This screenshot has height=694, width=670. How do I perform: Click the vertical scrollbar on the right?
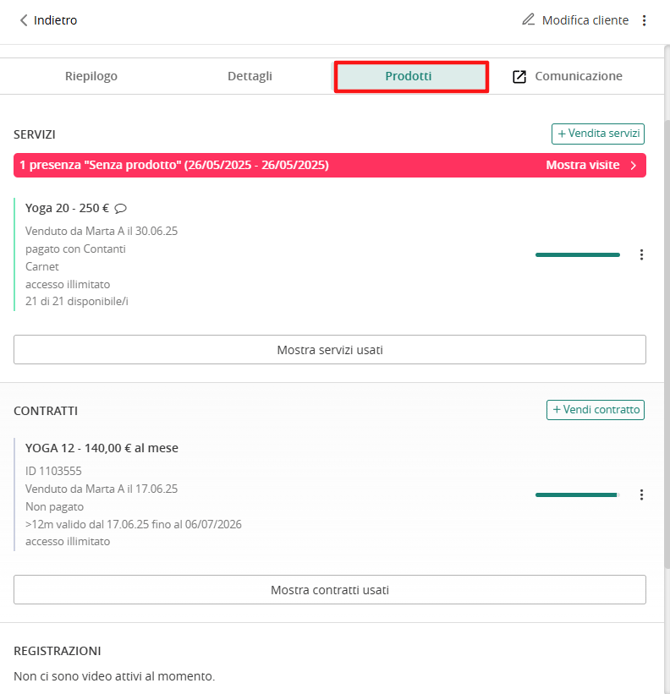[667, 345]
